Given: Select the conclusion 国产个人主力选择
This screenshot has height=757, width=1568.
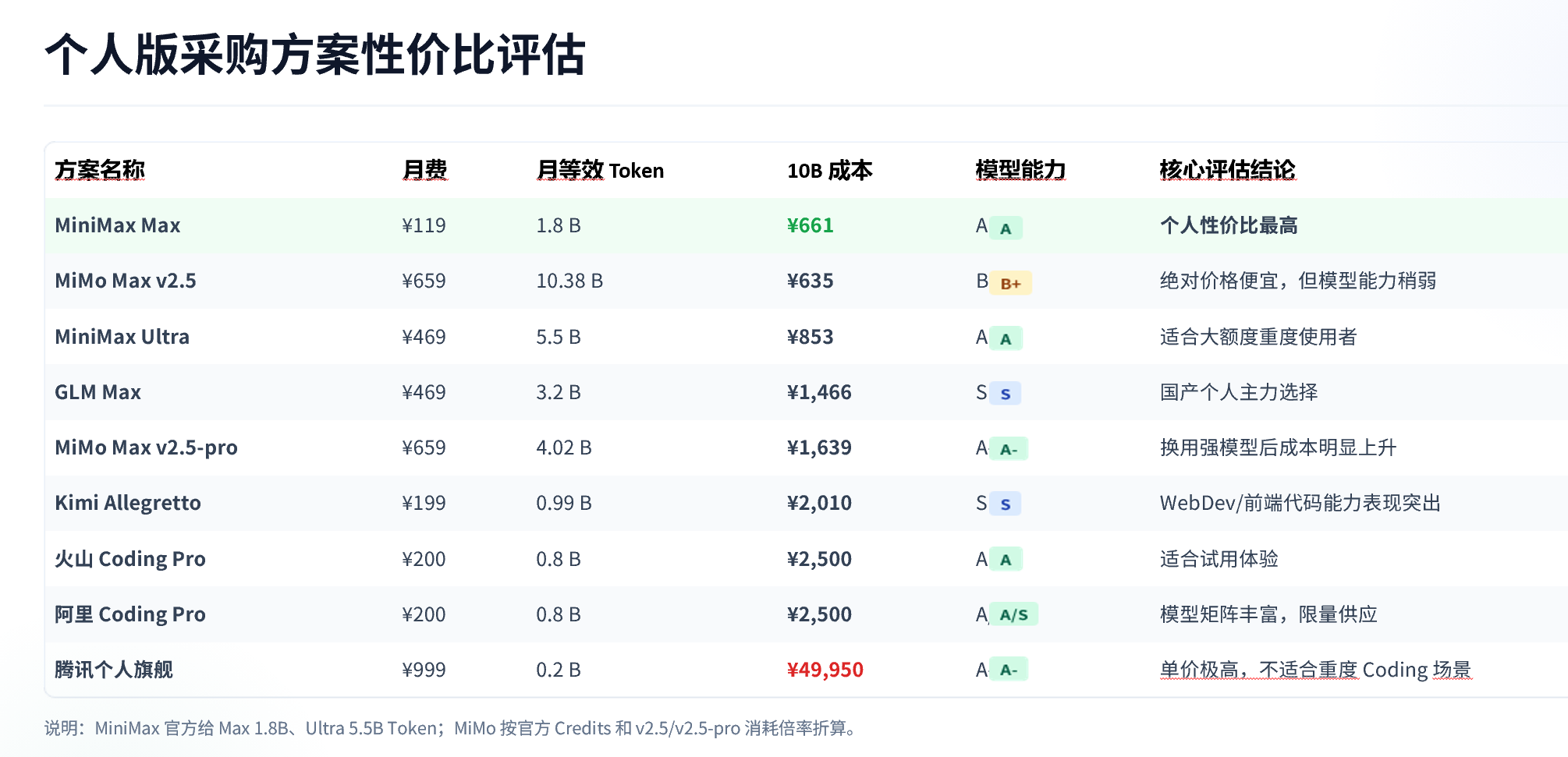Looking at the screenshot, I should [x=1239, y=392].
